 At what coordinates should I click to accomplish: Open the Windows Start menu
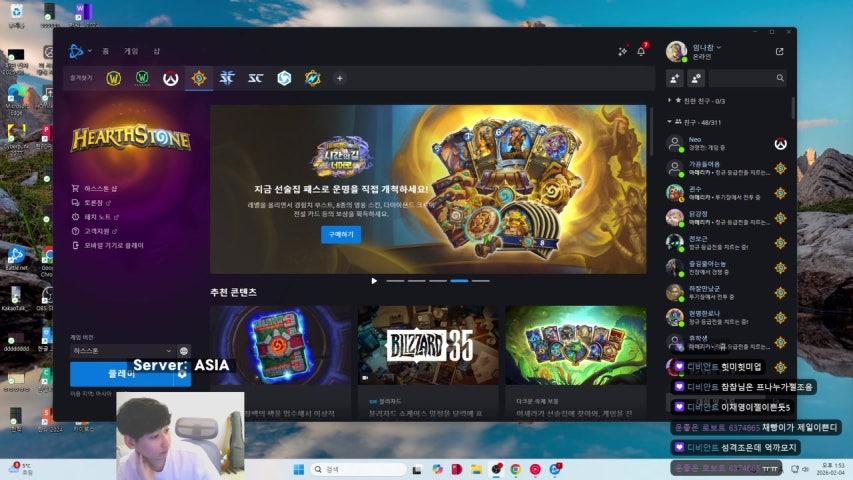pos(299,469)
